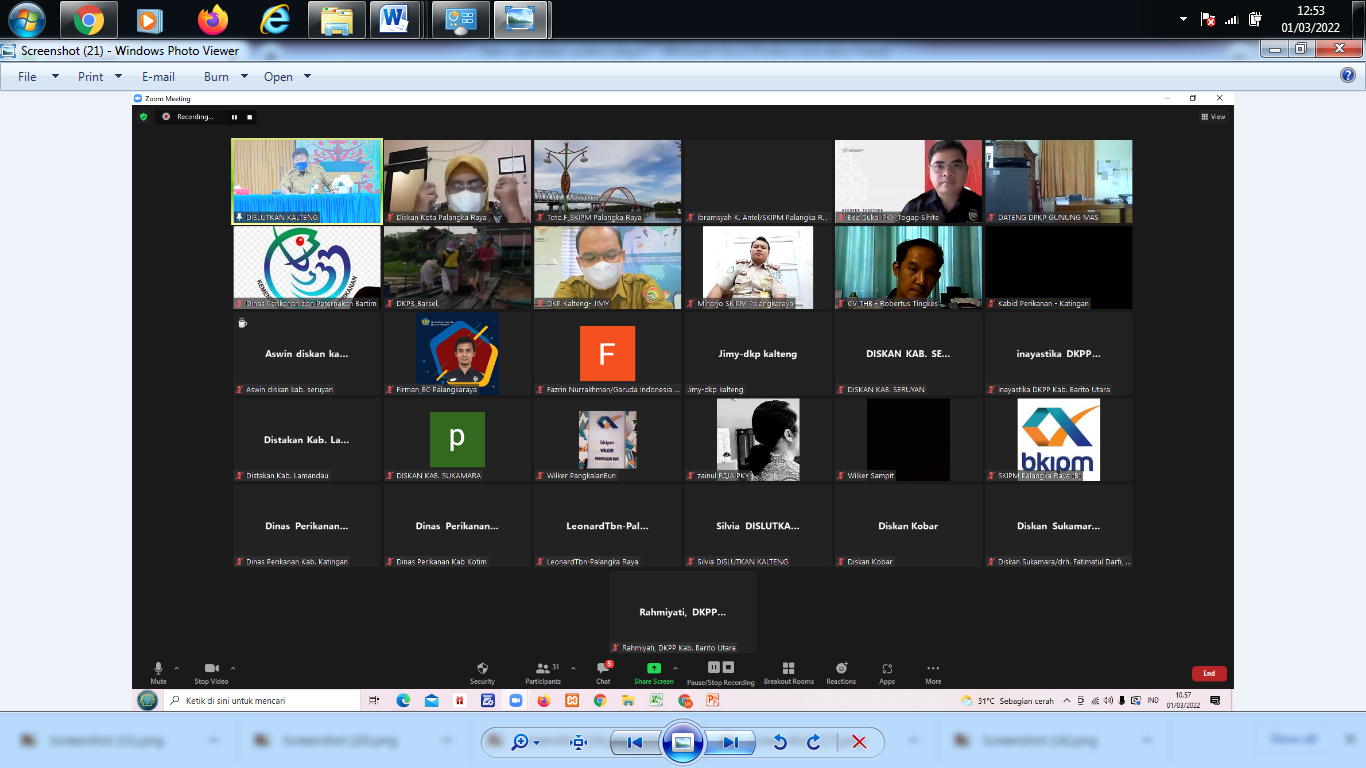Stop recording via the top square icon
Image resolution: width=1366 pixels, height=768 pixels.
(250, 117)
